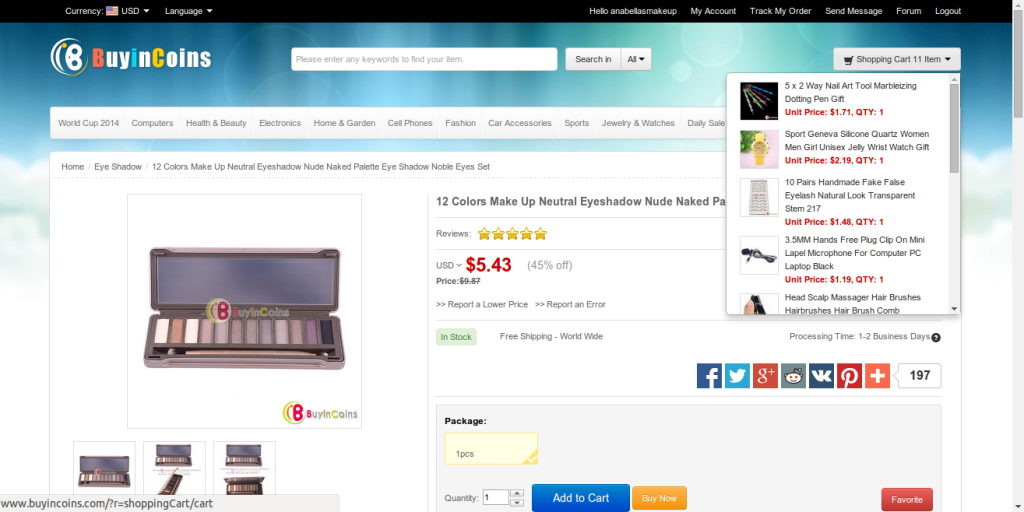
Task: Pin product using Pinterest icon
Action: pyautogui.click(x=849, y=376)
